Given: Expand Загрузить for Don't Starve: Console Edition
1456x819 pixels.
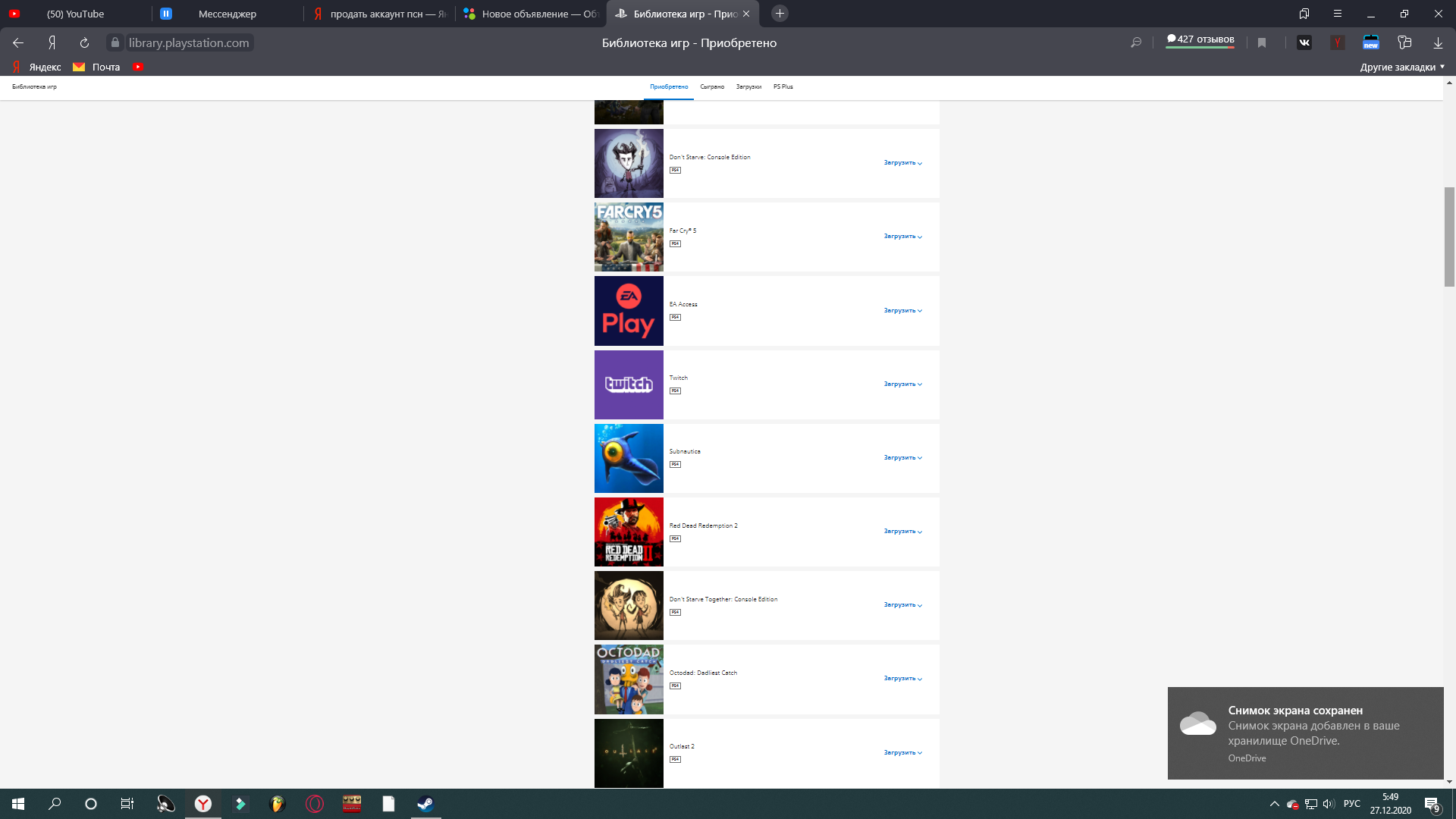Looking at the screenshot, I should point(902,163).
